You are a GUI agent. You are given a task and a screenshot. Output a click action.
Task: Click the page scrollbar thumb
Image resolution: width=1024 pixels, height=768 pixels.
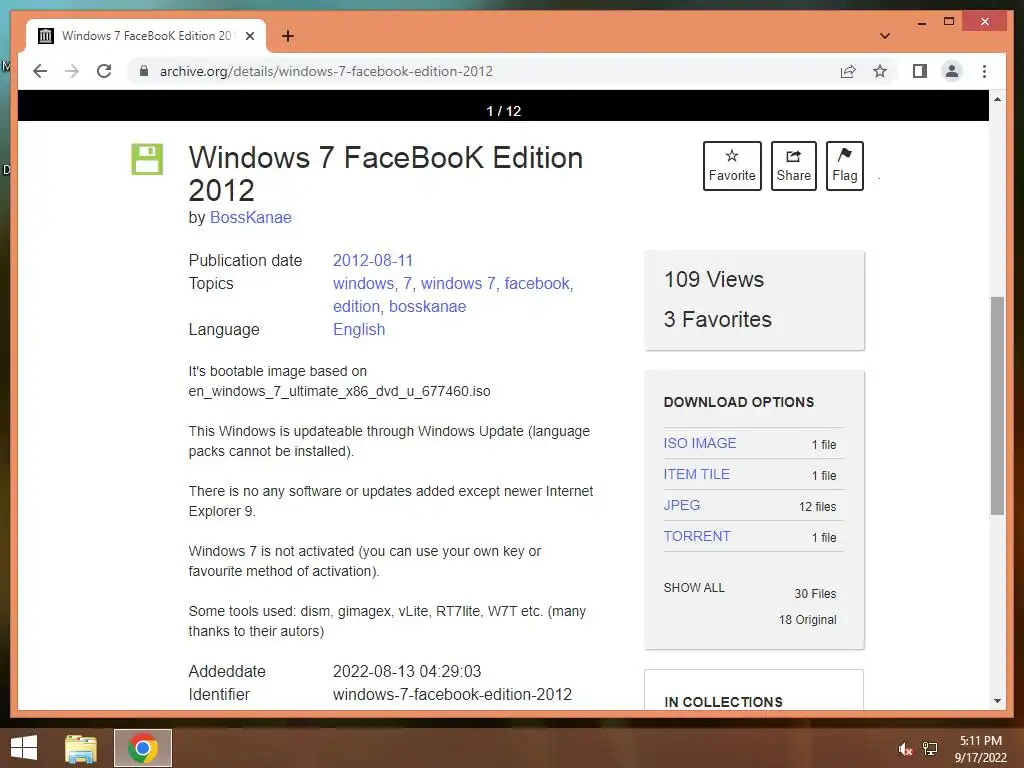pos(997,406)
